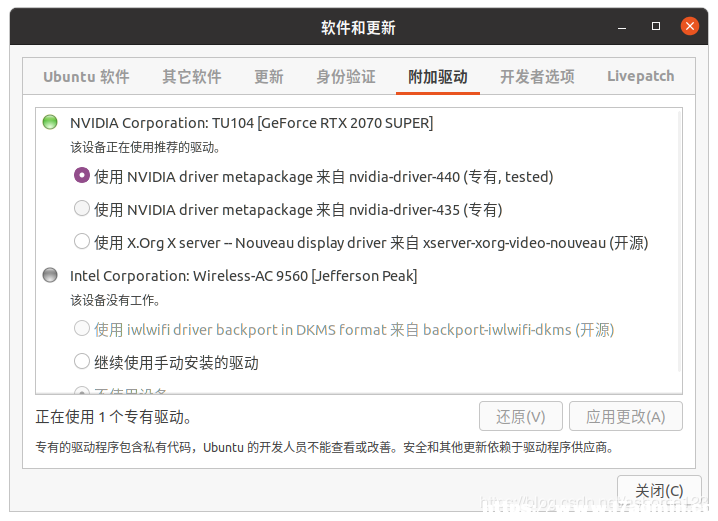Close window with orange X button
This screenshot has height=521, width=718.
tap(690, 26)
